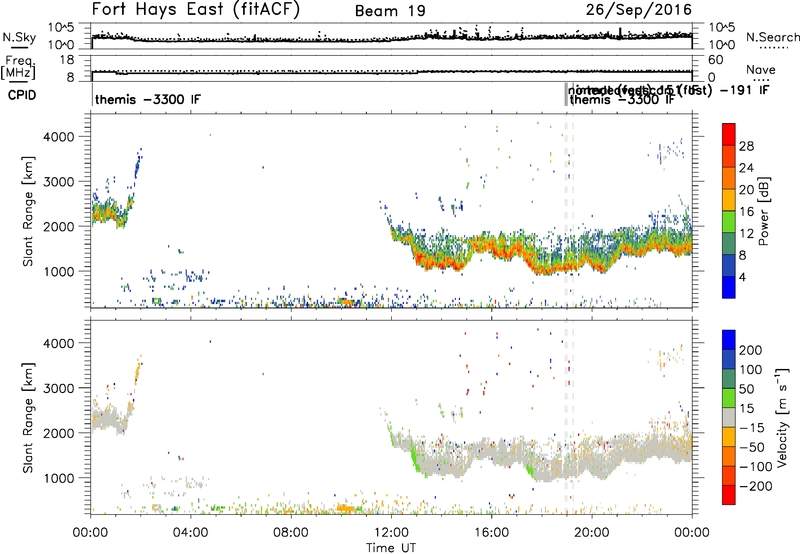Click the "4000" tick in the power panel
The width and height of the screenshot is (800, 554).
pyautogui.click(x=58, y=137)
